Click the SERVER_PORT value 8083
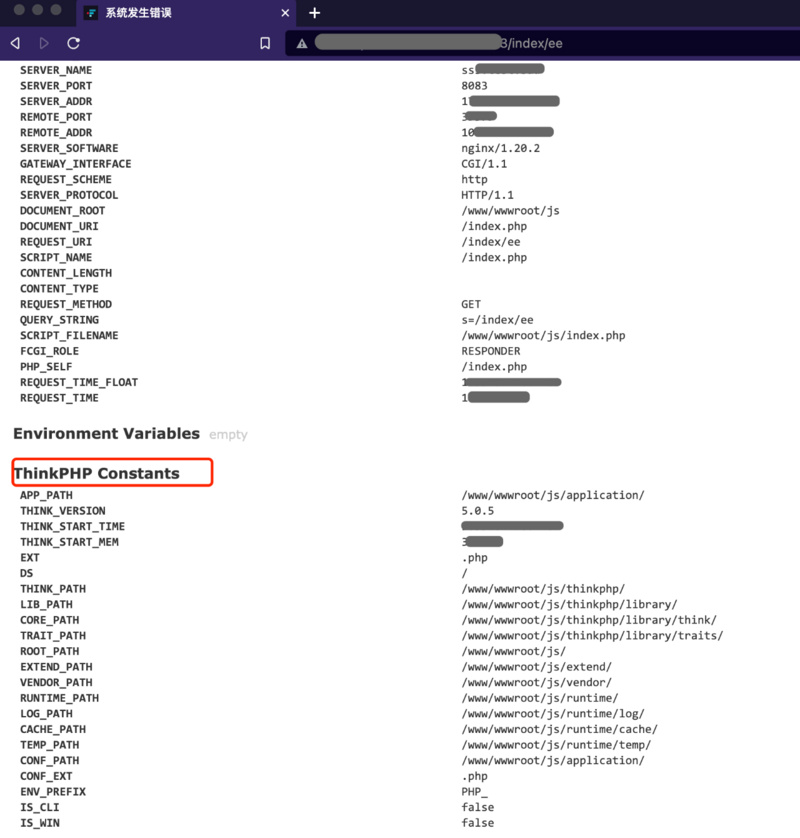This screenshot has height=838, width=800. [474, 86]
